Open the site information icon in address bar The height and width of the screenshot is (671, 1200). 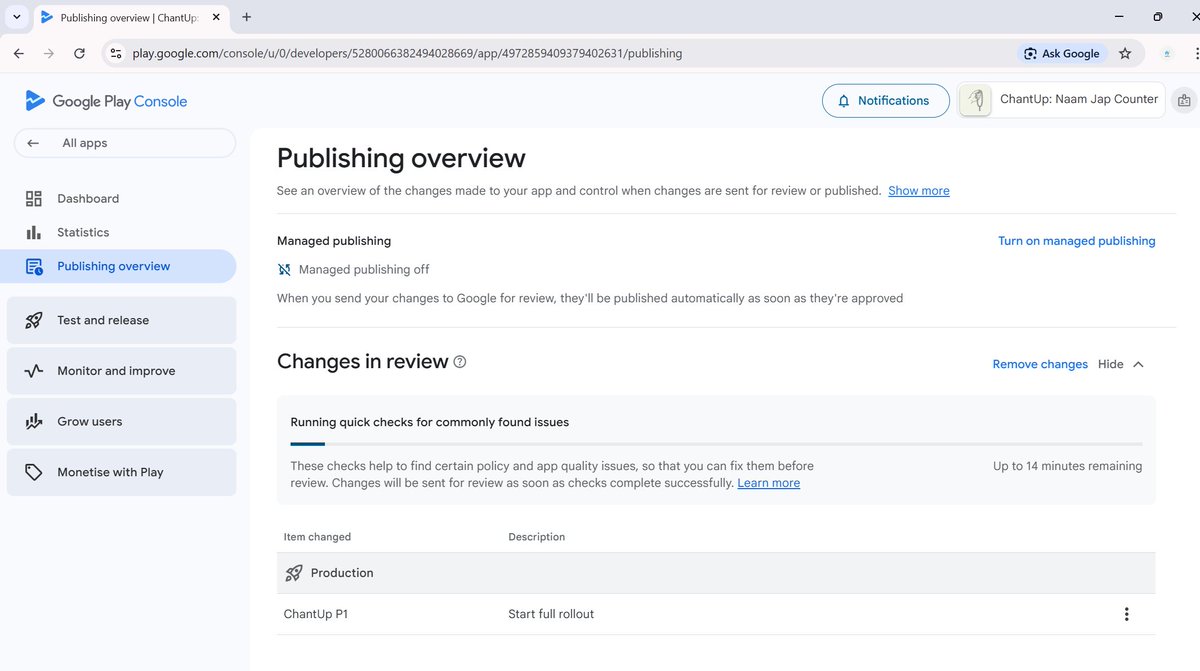click(x=116, y=54)
